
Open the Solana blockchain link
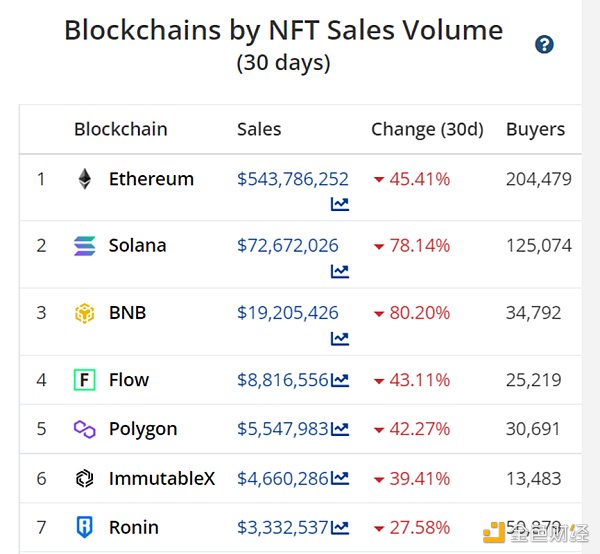coord(137,246)
